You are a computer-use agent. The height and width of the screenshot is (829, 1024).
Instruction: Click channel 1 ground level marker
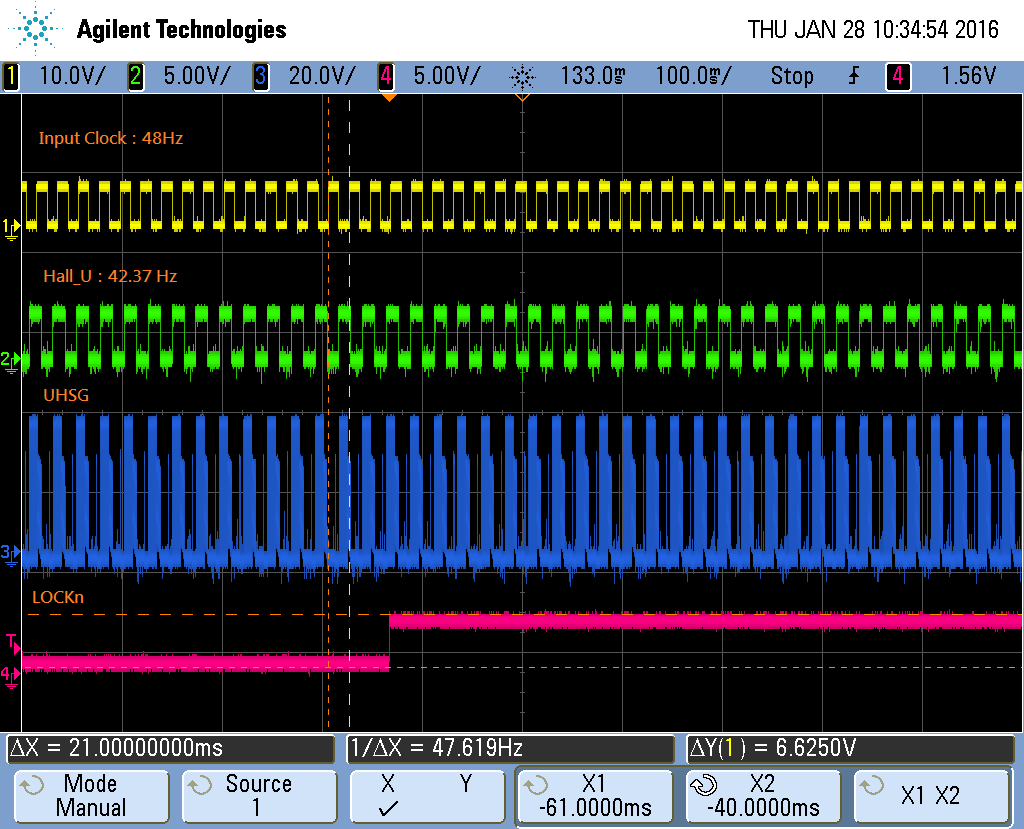[10, 229]
